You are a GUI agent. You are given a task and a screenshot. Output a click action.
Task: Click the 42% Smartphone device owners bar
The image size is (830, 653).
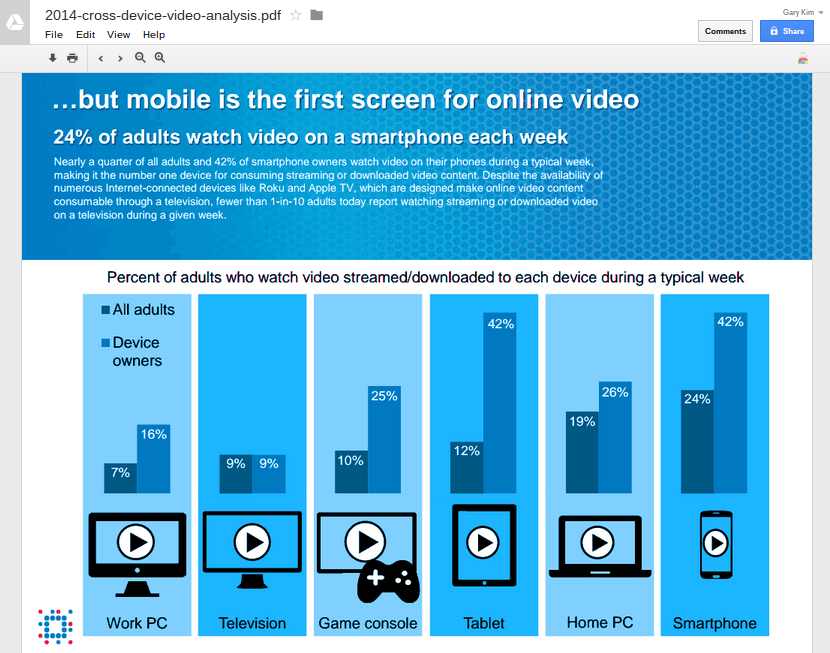click(x=730, y=403)
